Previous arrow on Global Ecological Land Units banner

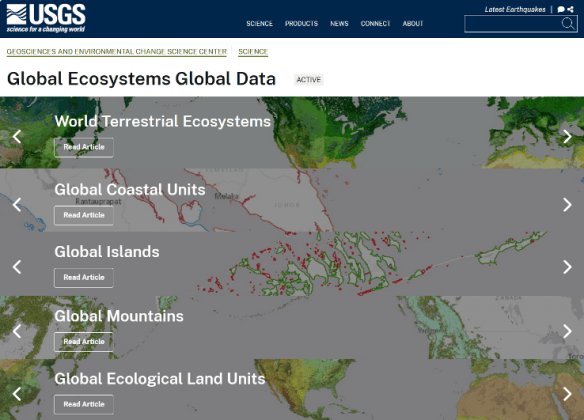pyautogui.click(x=17, y=394)
